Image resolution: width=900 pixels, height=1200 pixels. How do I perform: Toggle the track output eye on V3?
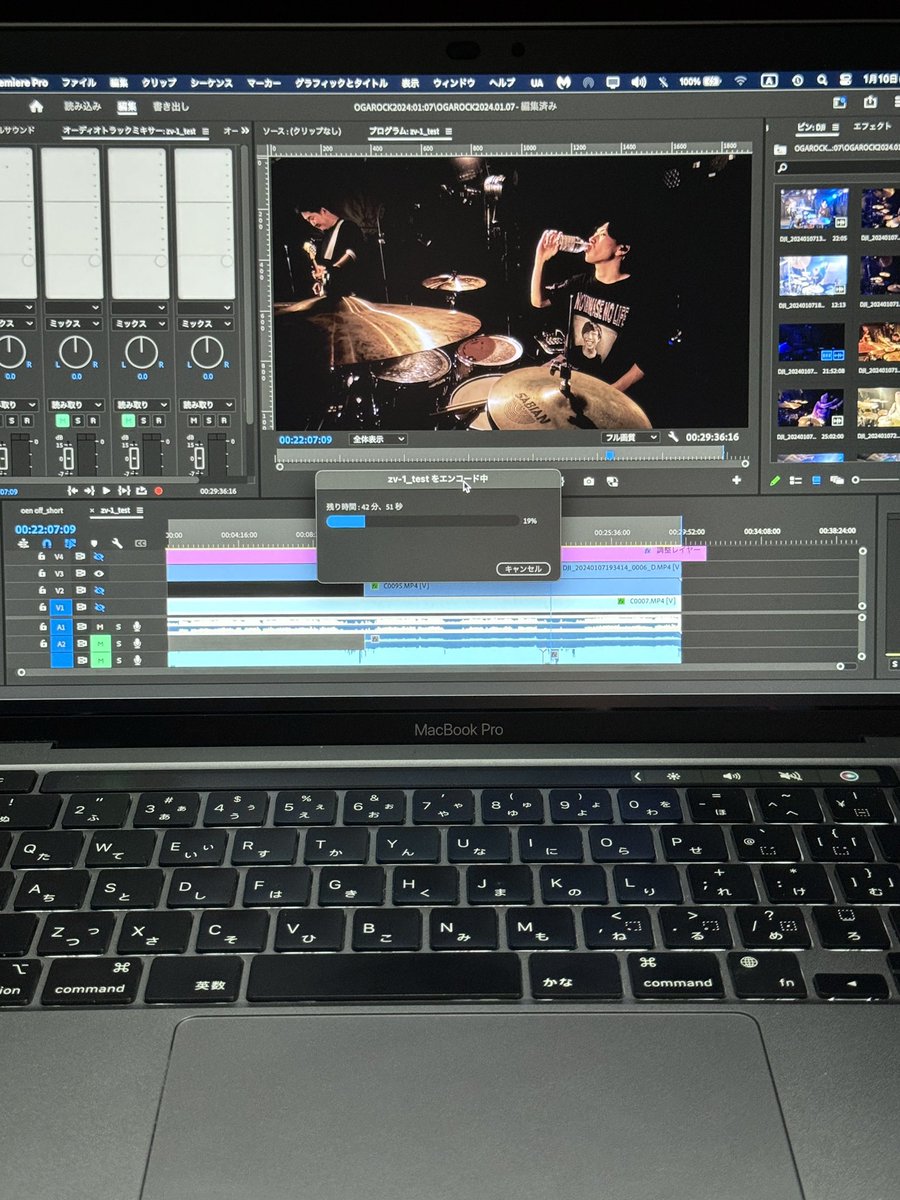pos(98,573)
